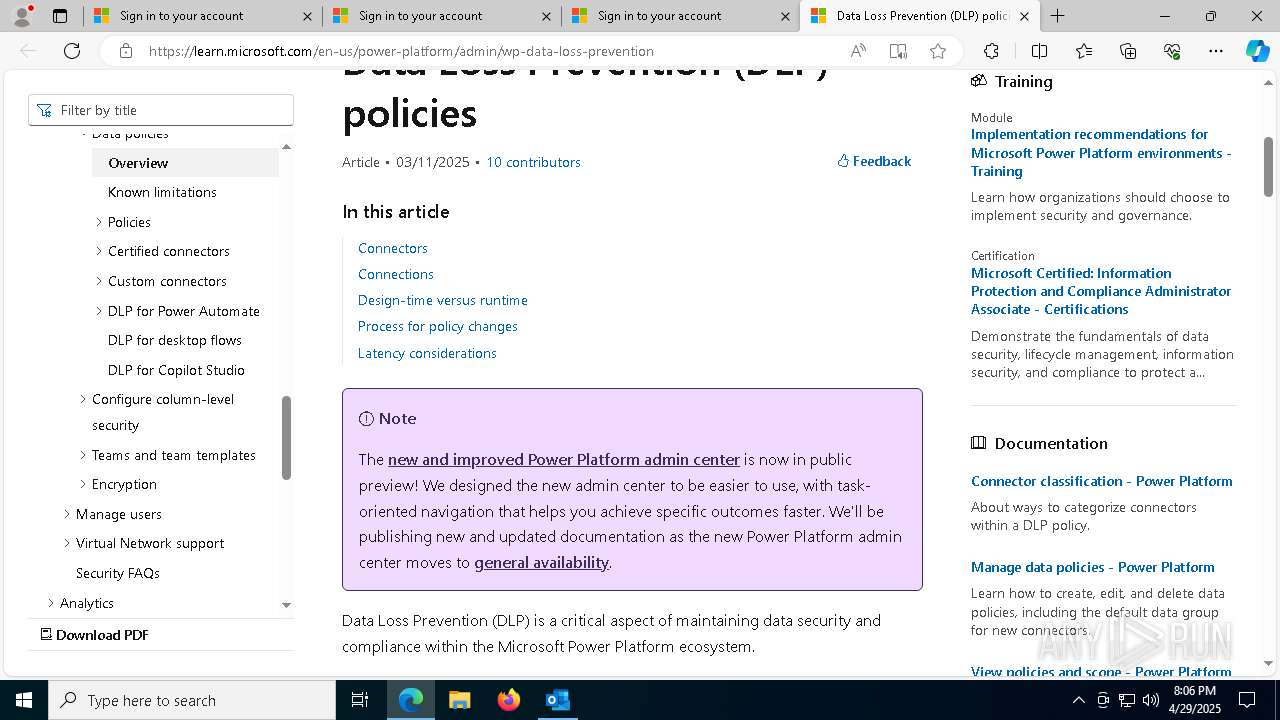Open DLP for desktop flows page
Viewport: 1280px width, 720px height.
point(175,340)
